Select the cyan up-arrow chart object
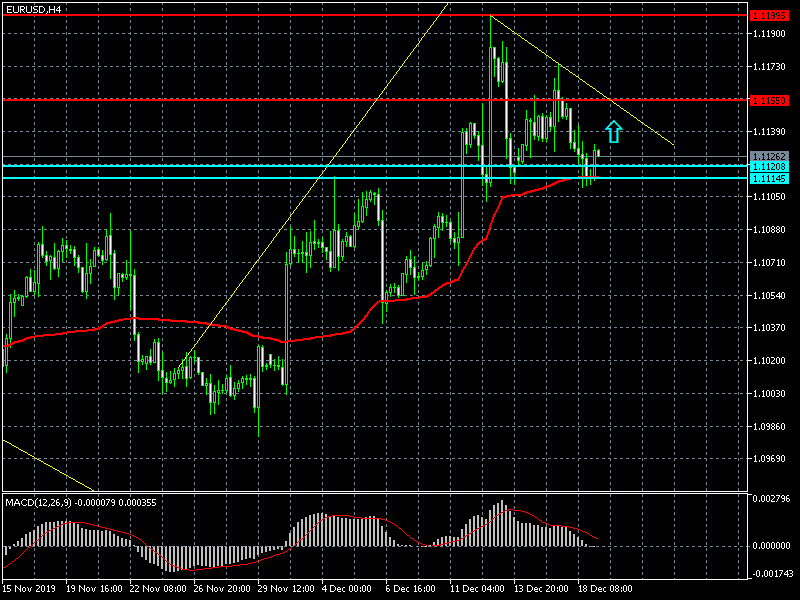This screenshot has height=600, width=800. (614, 132)
